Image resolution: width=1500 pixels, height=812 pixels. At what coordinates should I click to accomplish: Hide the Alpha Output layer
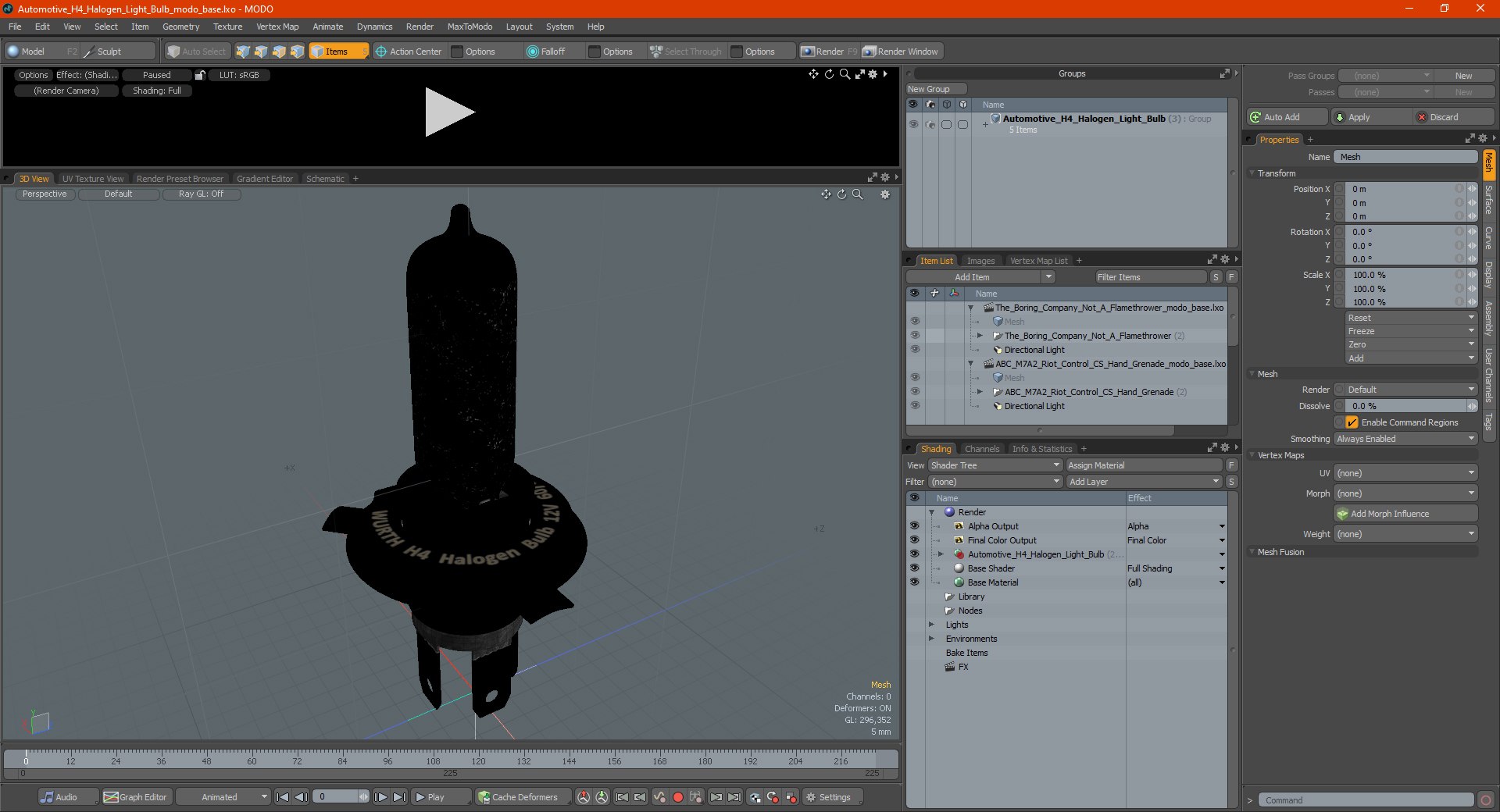914,526
